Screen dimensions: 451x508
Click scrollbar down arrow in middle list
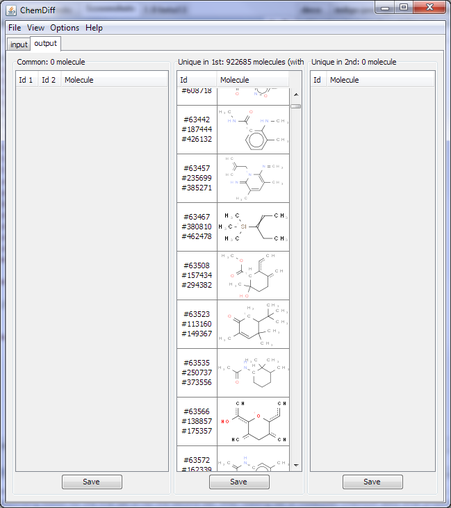[x=296, y=465]
